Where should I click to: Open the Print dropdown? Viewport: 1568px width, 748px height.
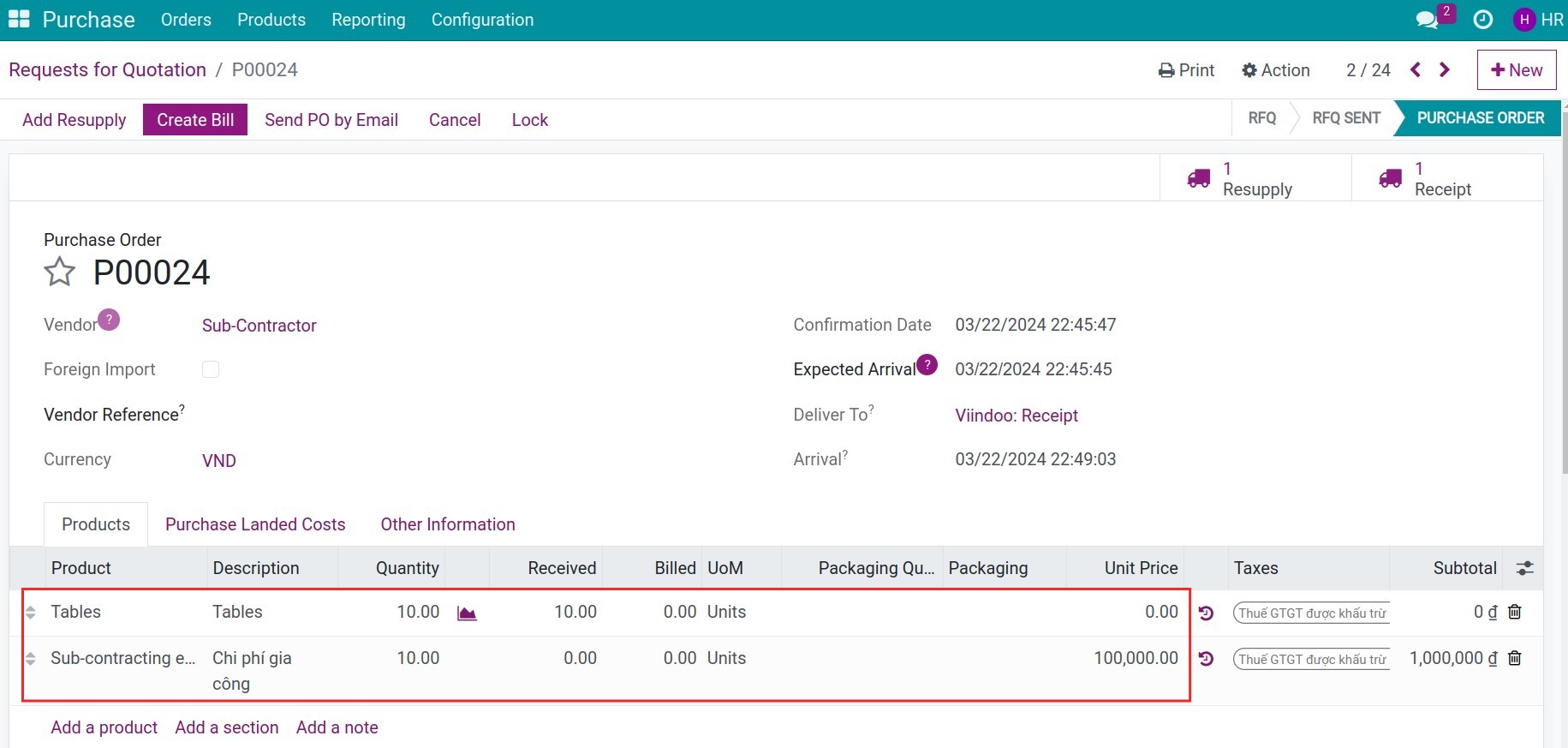pos(1186,70)
